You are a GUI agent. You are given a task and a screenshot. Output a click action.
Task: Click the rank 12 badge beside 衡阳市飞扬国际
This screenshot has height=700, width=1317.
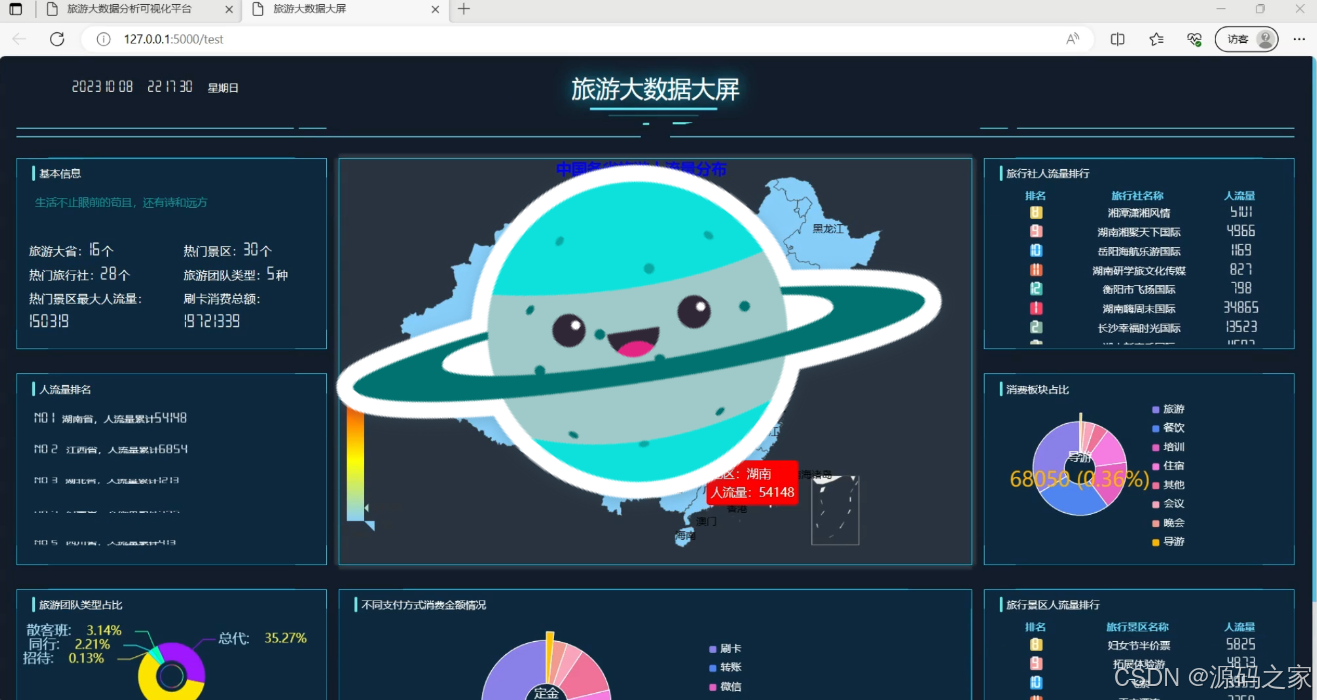1036,288
